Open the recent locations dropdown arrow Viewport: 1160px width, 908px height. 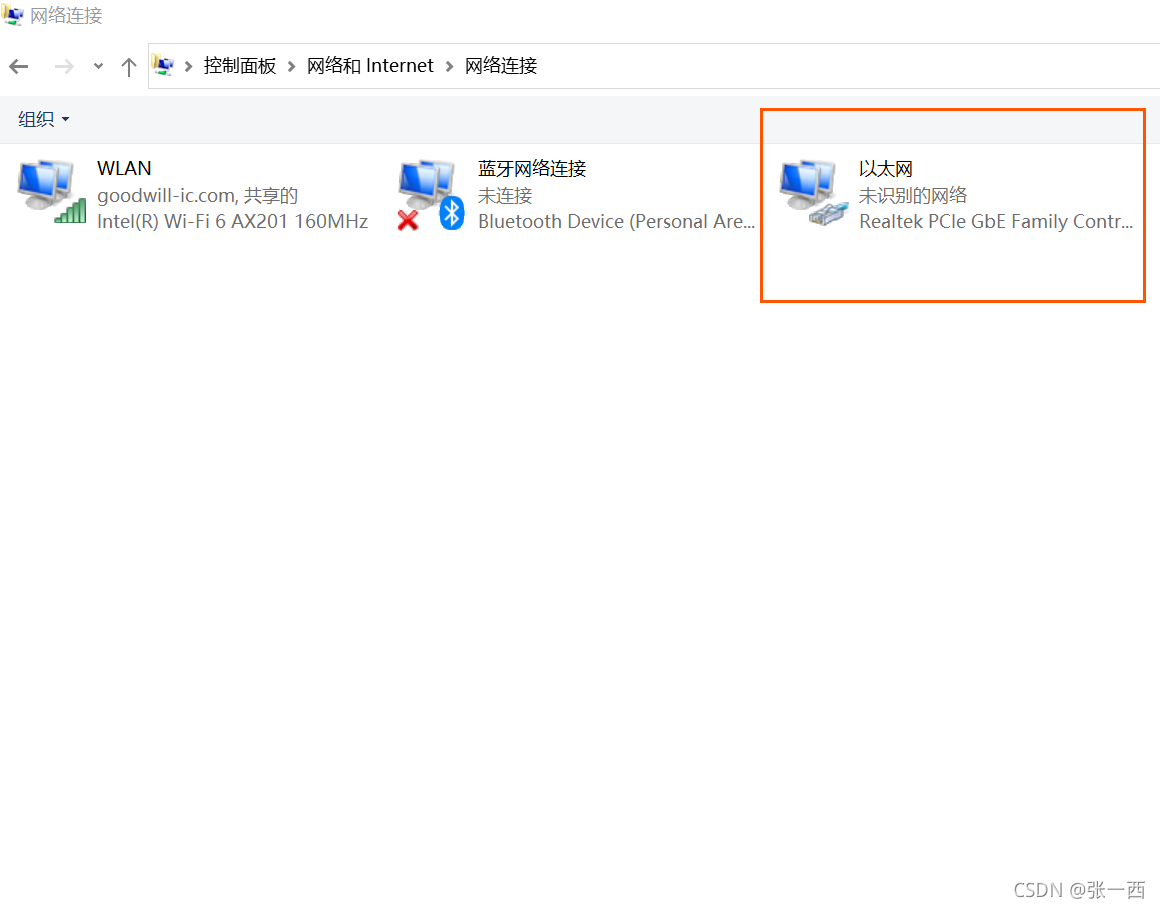tap(98, 67)
